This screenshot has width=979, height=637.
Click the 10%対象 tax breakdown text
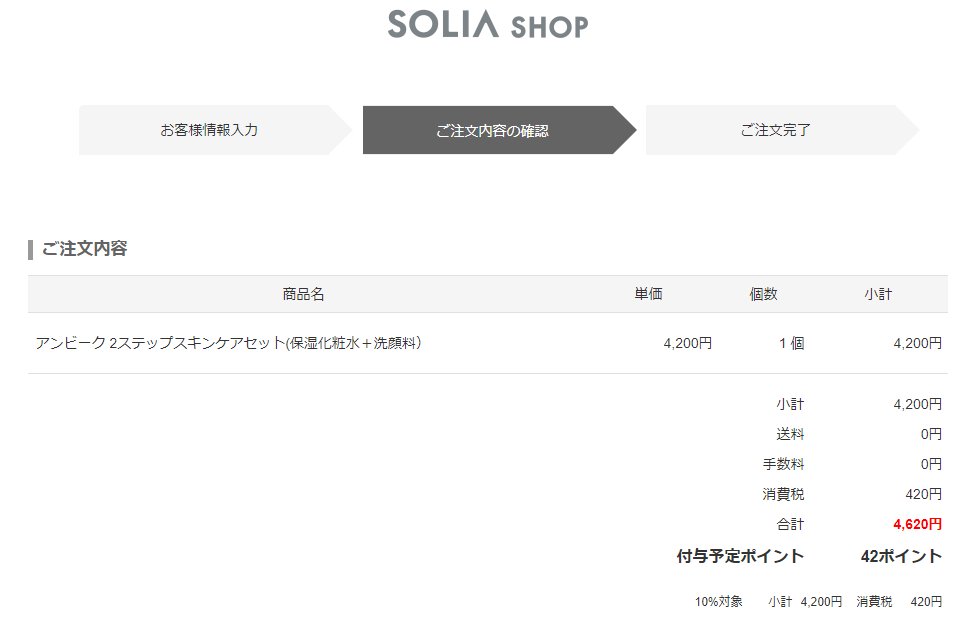click(x=719, y=602)
